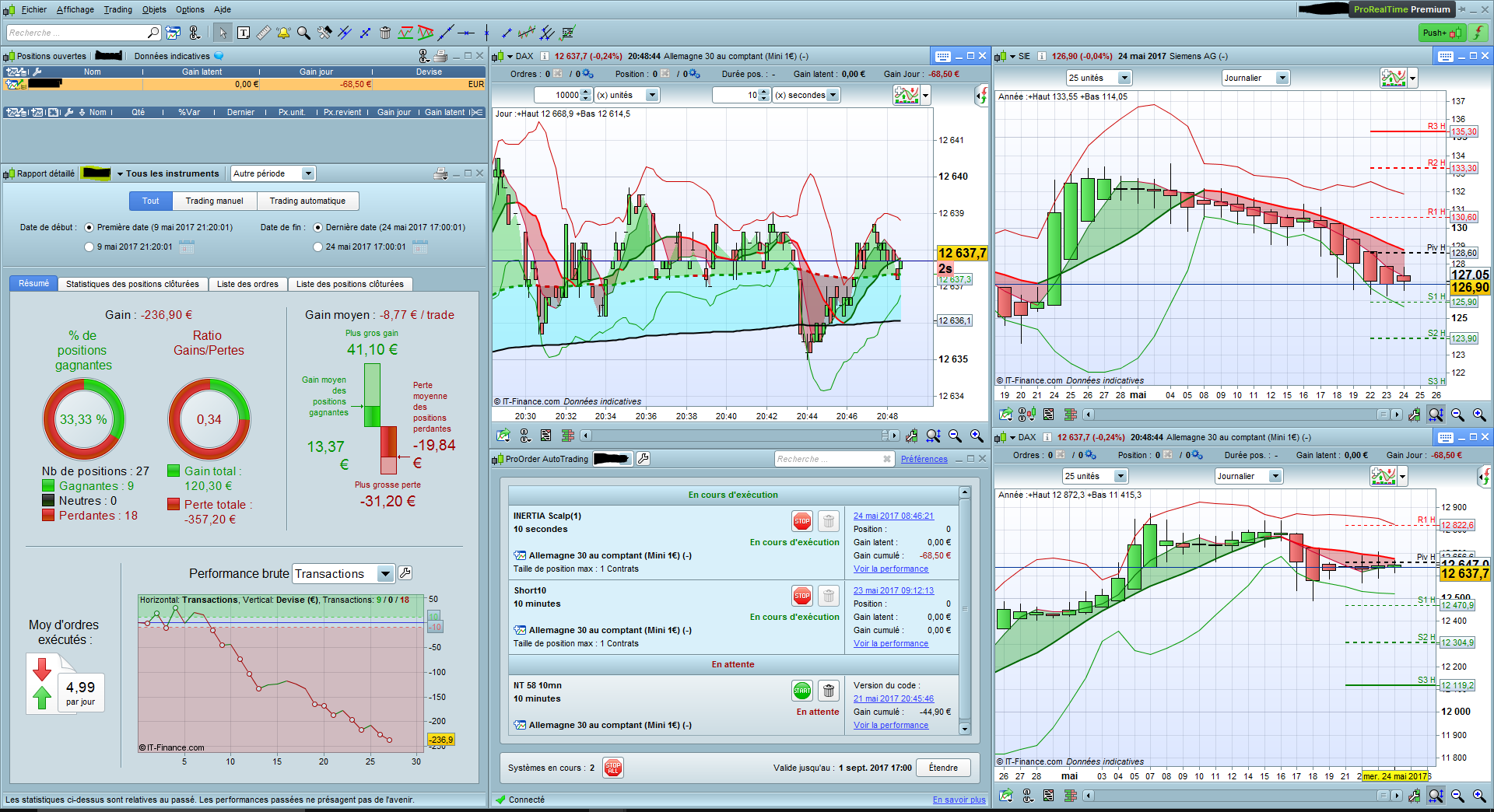Zoom out on the DAX intraday chart
Viewport: 1494px width, 812px height.
[955, 436]
